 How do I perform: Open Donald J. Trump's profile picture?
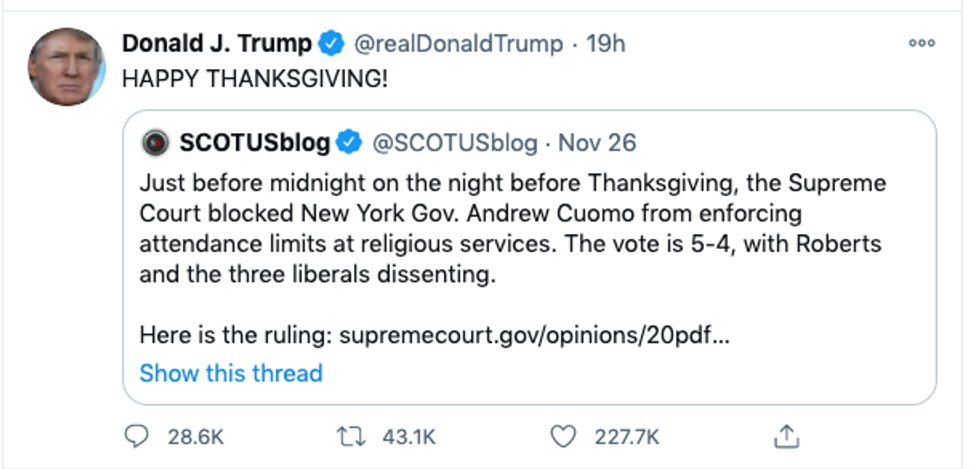[x=66, y=67]
